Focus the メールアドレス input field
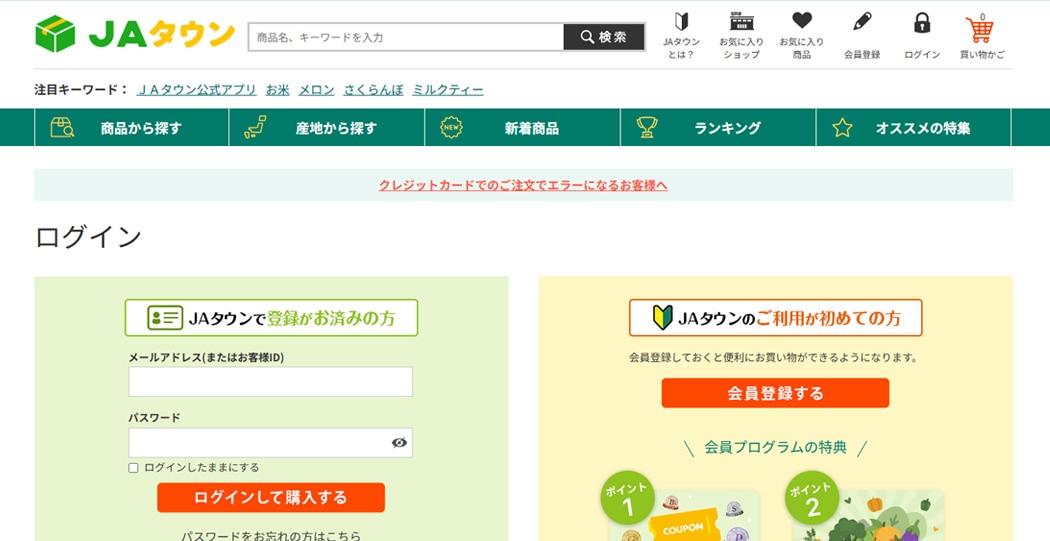Image resolution: width=1050 pixels, height=541 pixels. point(271,382)
